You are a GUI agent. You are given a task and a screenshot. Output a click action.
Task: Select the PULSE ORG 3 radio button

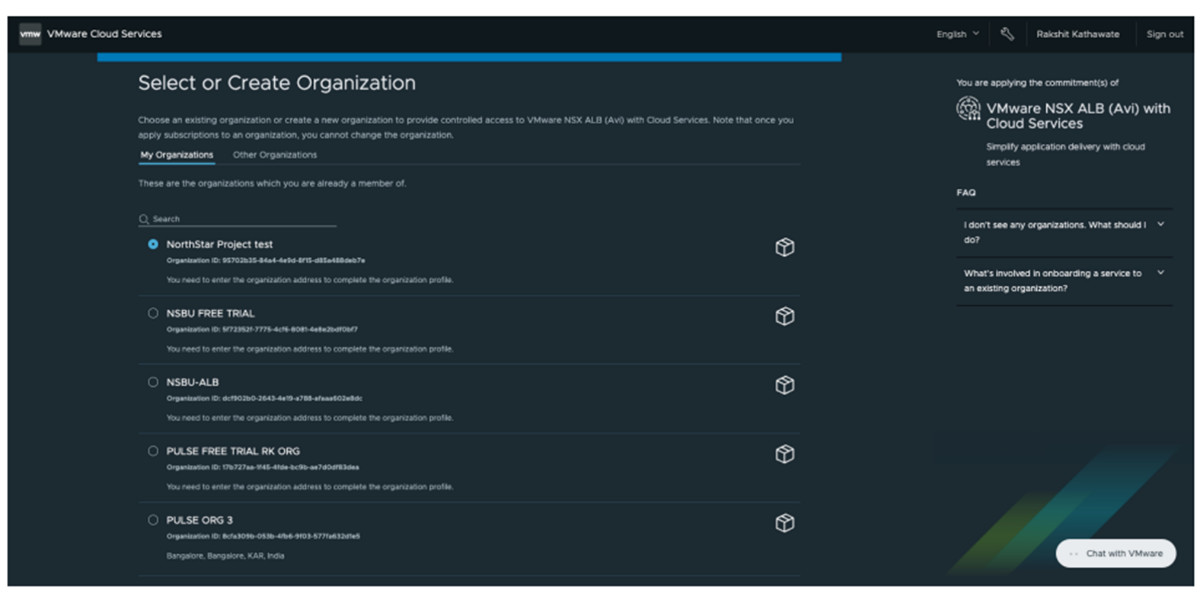point(153,520)
